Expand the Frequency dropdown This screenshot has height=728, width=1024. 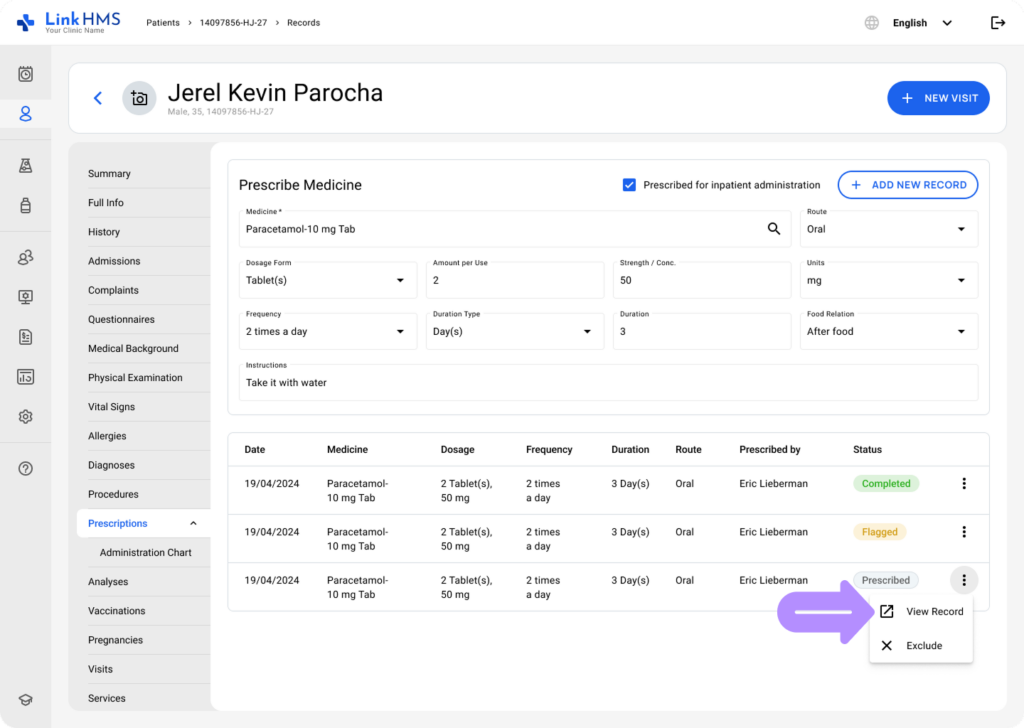click(327, 331)
